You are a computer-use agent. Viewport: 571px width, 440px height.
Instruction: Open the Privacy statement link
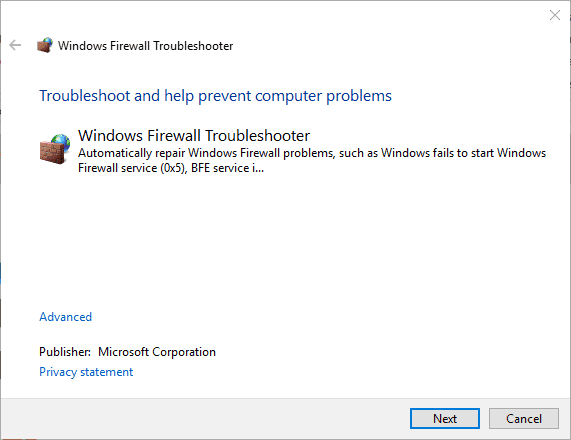[x=86, y=372]
